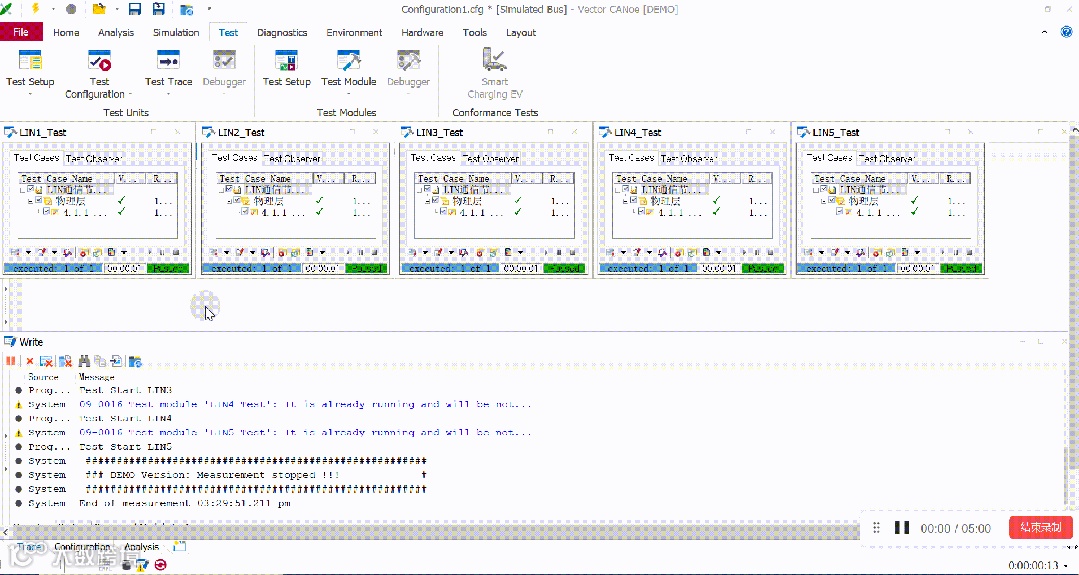Screen dimensions: 1079x575
Task: Switch to the Analysis ribbon tab
Action: [x=116, y=32]
